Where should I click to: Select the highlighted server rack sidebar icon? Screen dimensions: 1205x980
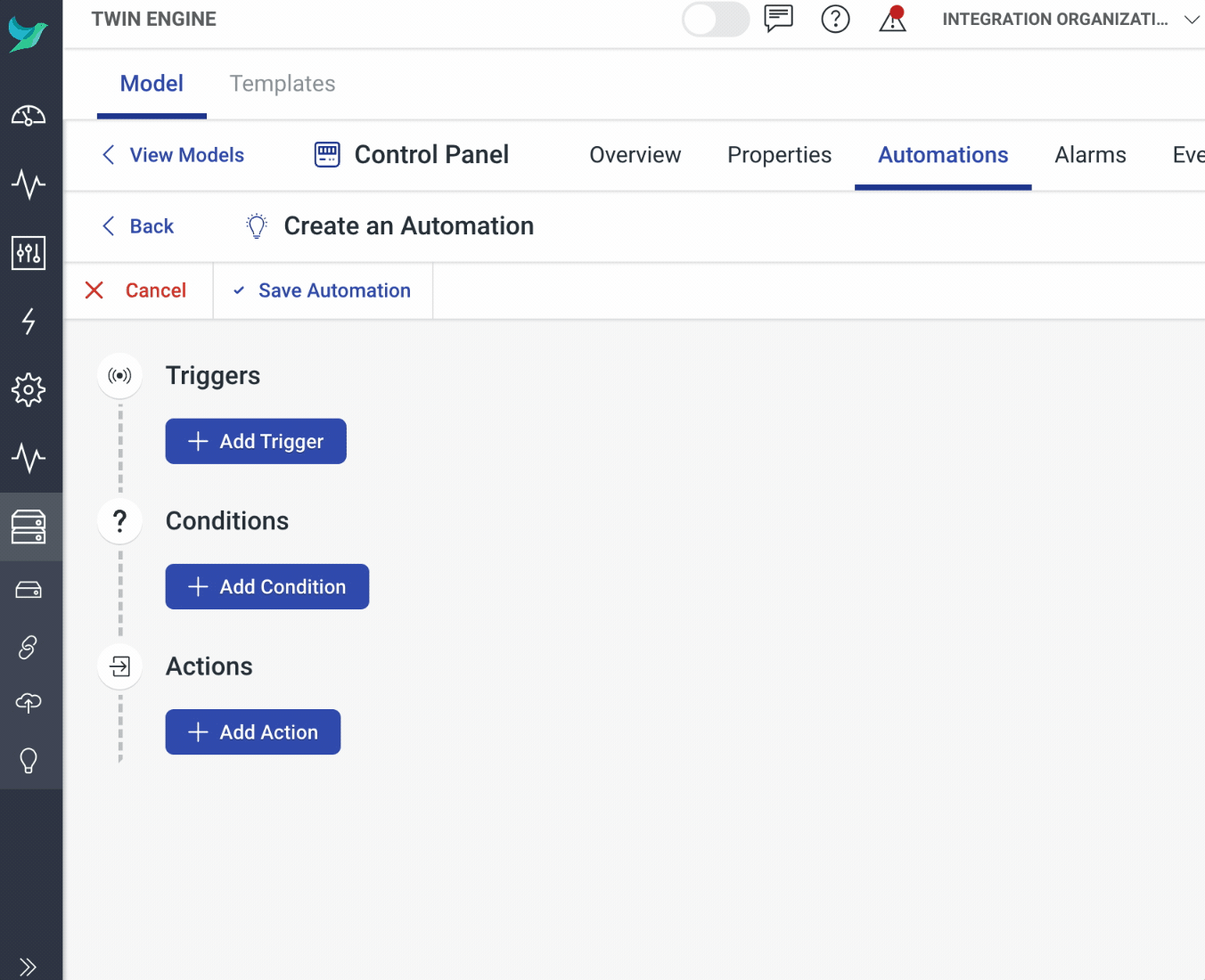click(x=29, y=527)
